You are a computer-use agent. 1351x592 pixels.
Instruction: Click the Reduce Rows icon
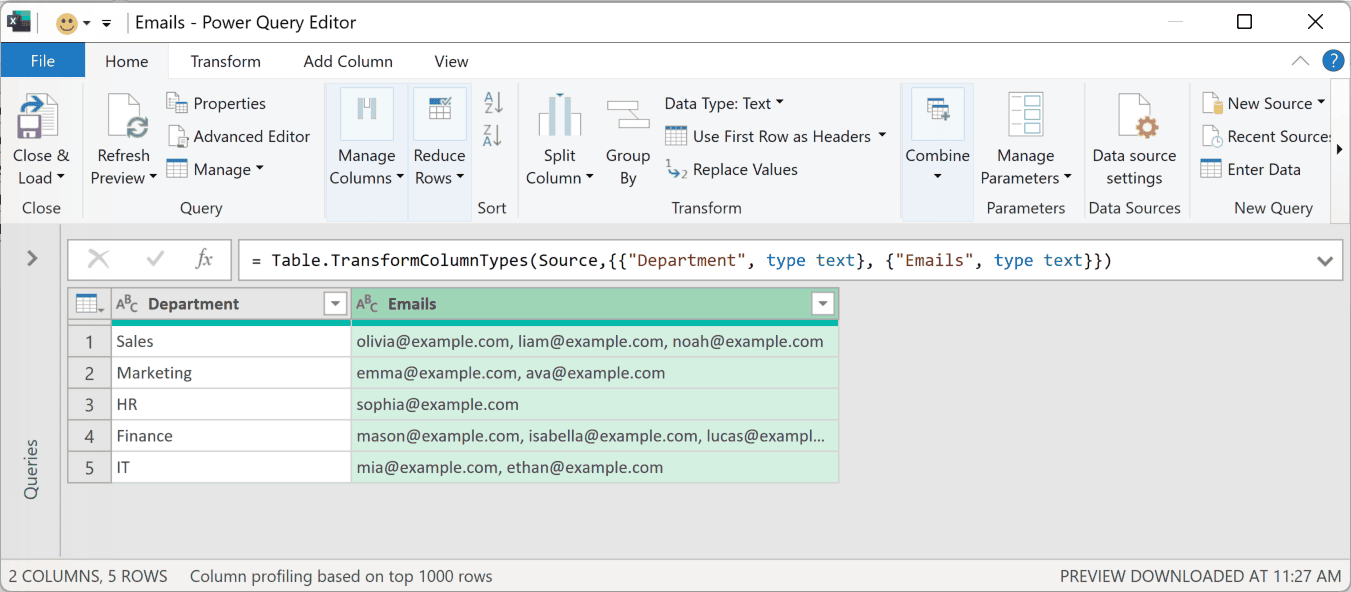coord(439,114)
